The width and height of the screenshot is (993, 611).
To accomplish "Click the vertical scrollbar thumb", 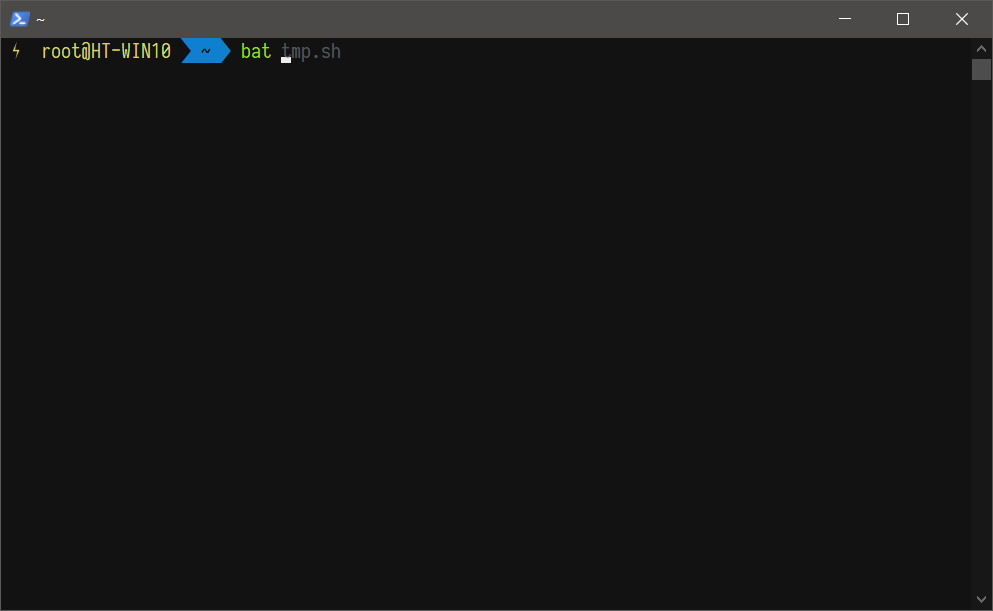I will tap(981, 69).
